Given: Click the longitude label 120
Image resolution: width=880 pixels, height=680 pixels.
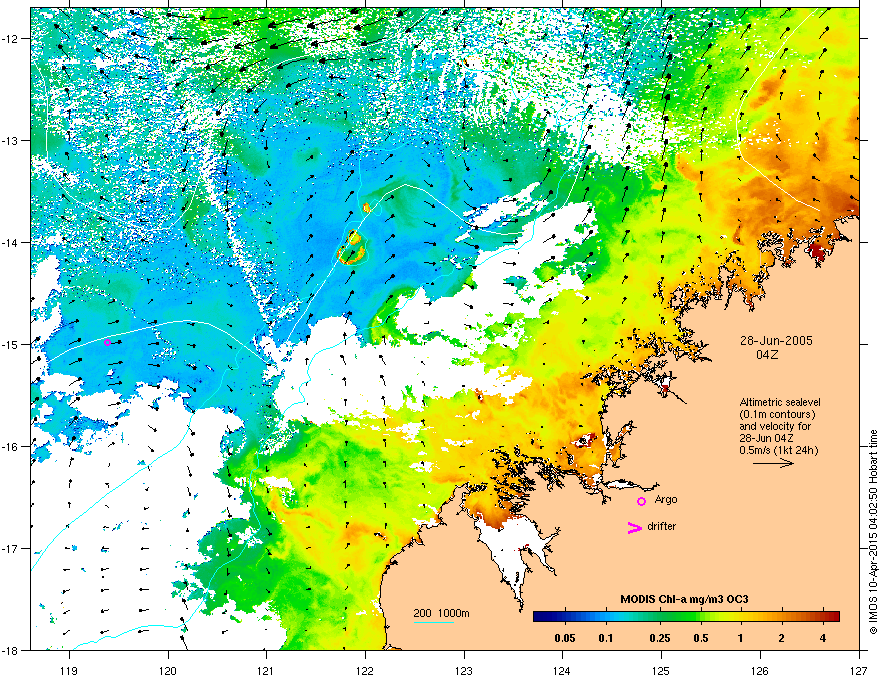Looking at the screenshot, I should (168, 670).
